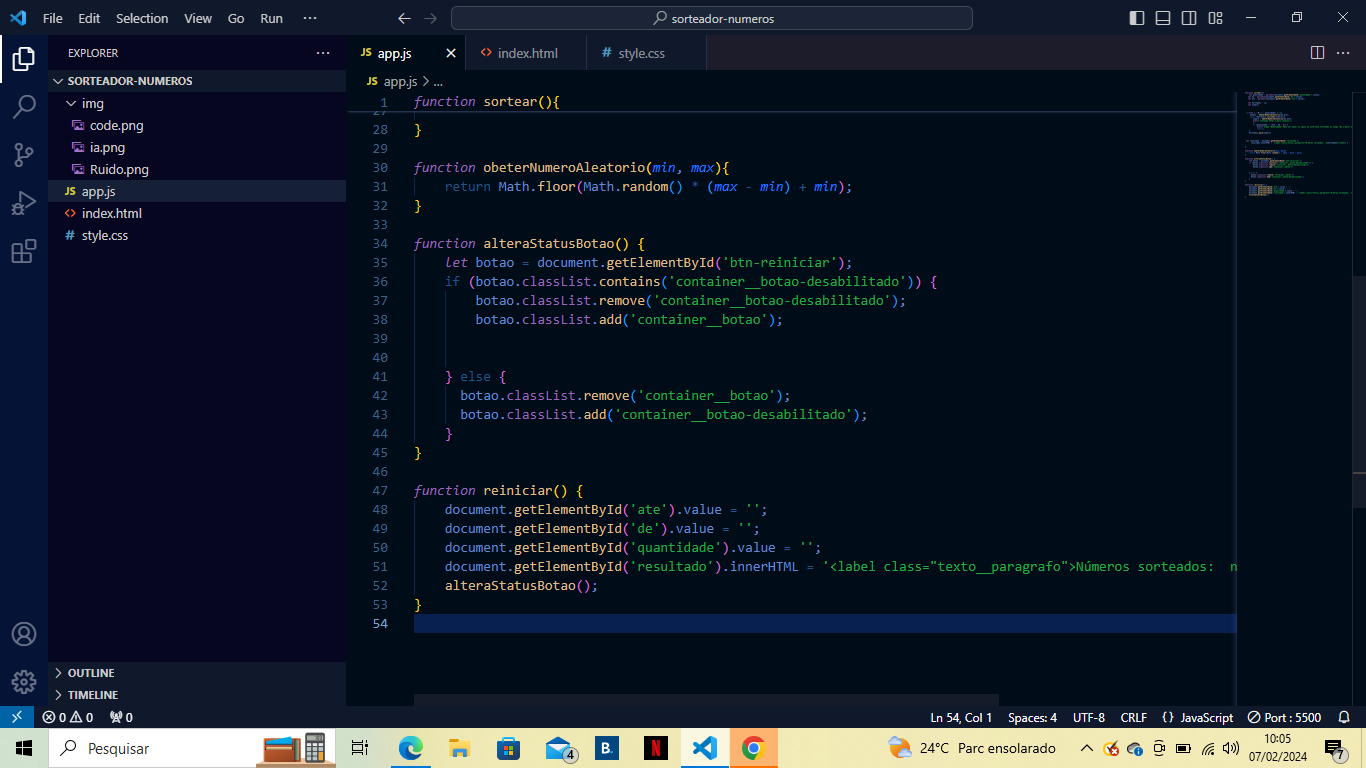Open the Accounts menu icon
The image size is (1366, 768).
pos(24,634)
